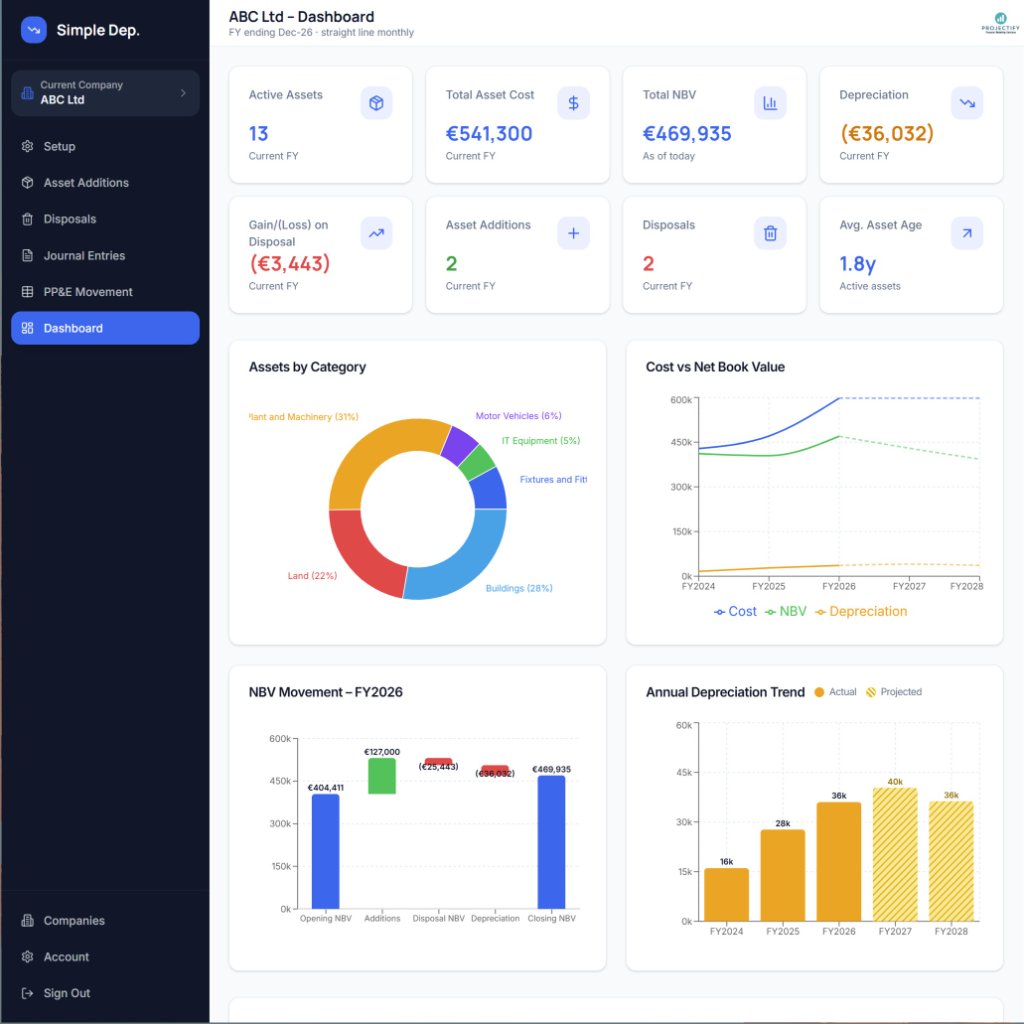Click the Active Assets cube icon
Screen dimensions: 1024x1024
coord(376,103)
